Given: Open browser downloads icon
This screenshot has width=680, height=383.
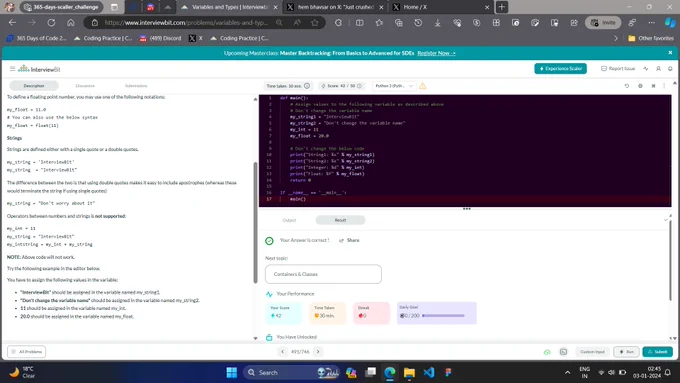Looking at the screenshot, I should (x=438, y=23).
